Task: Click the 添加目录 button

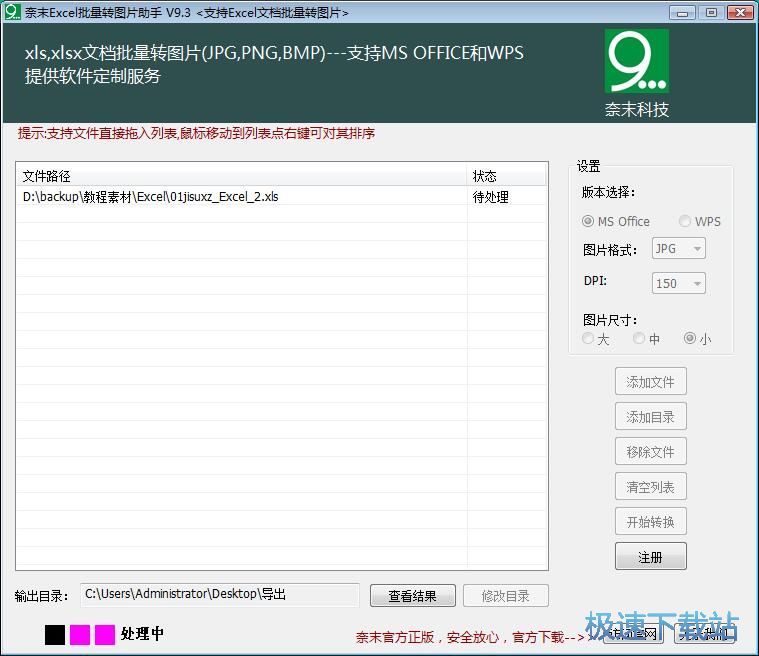Action: pos(650,416)
